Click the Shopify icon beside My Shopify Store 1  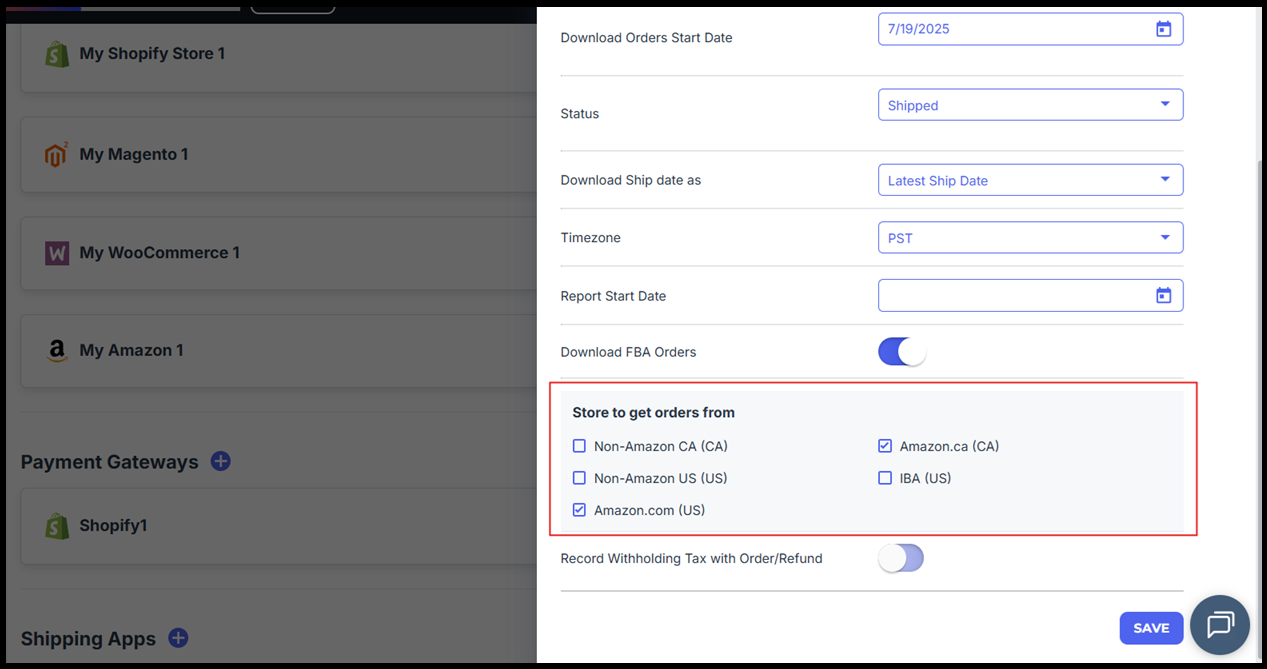coord(57,54)
